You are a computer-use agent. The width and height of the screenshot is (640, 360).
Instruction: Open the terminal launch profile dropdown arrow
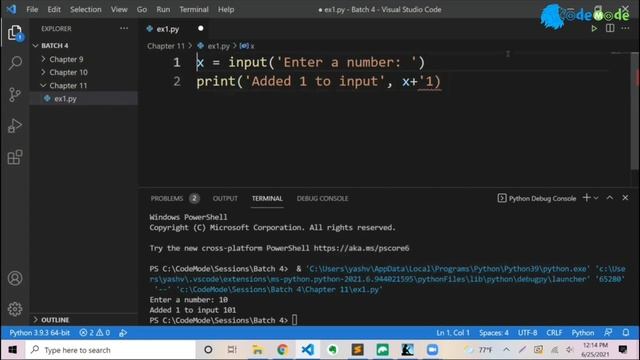596,198
